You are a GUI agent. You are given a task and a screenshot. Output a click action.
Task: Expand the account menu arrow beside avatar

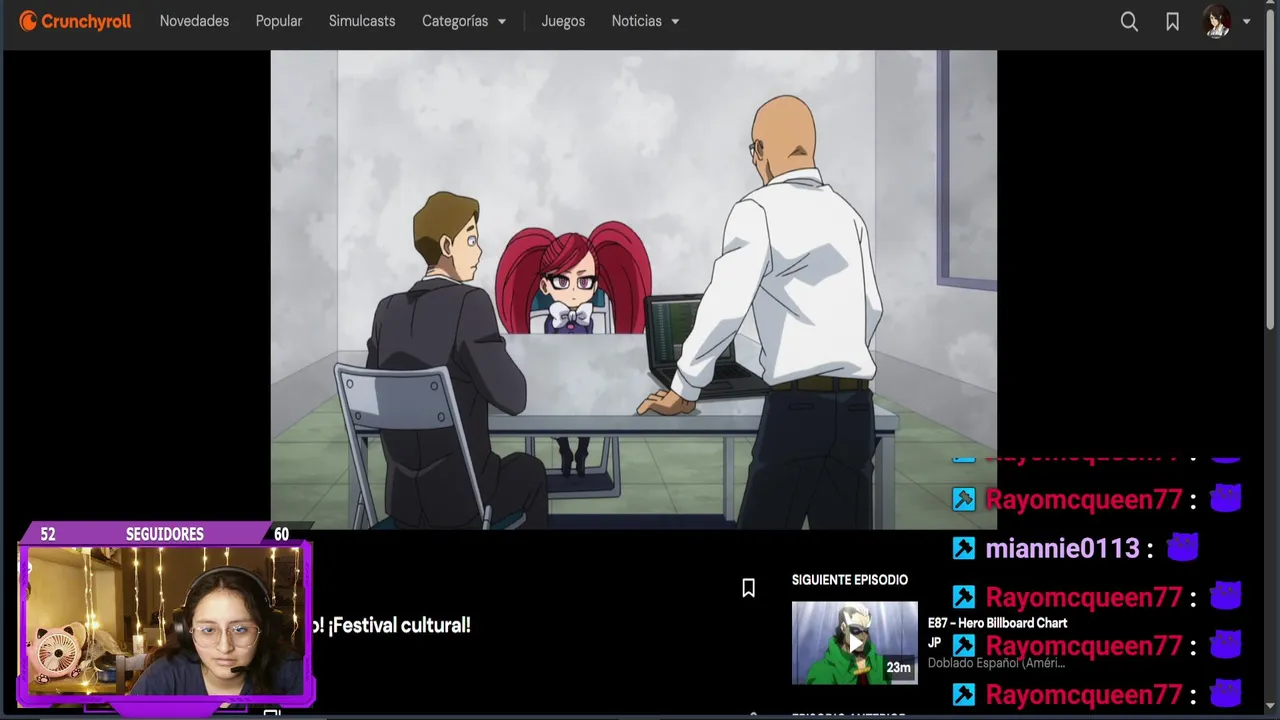click(1246, 21)
